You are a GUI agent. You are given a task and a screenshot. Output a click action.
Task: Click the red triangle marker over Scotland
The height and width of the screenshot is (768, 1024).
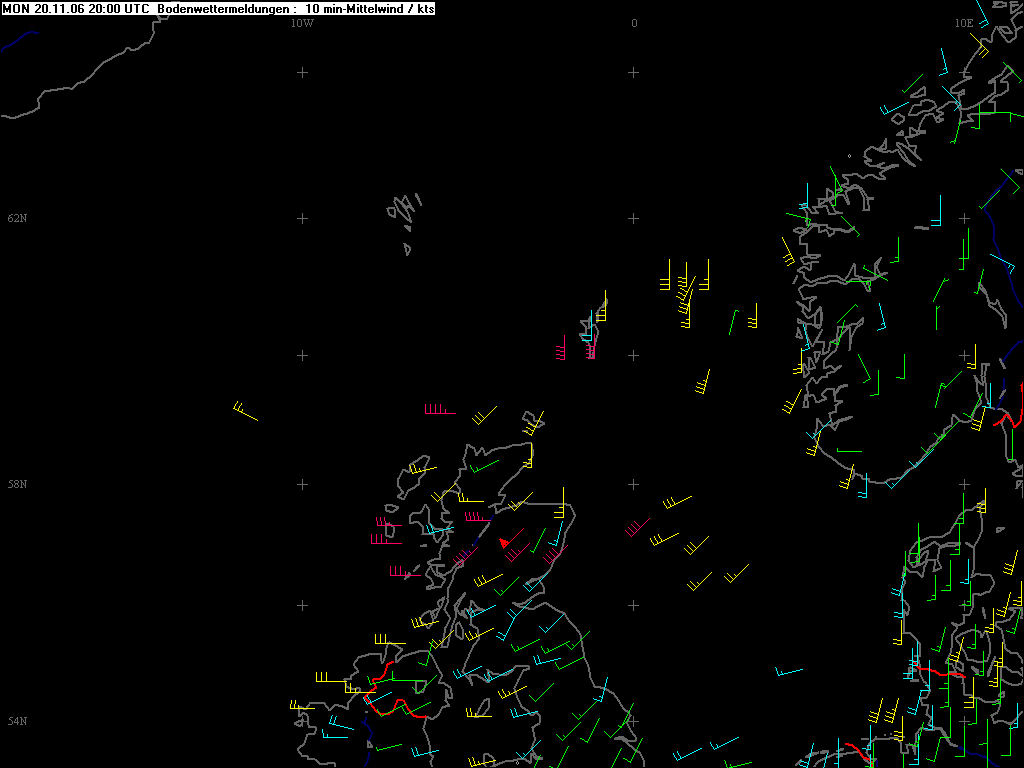[x=505, y=542]
